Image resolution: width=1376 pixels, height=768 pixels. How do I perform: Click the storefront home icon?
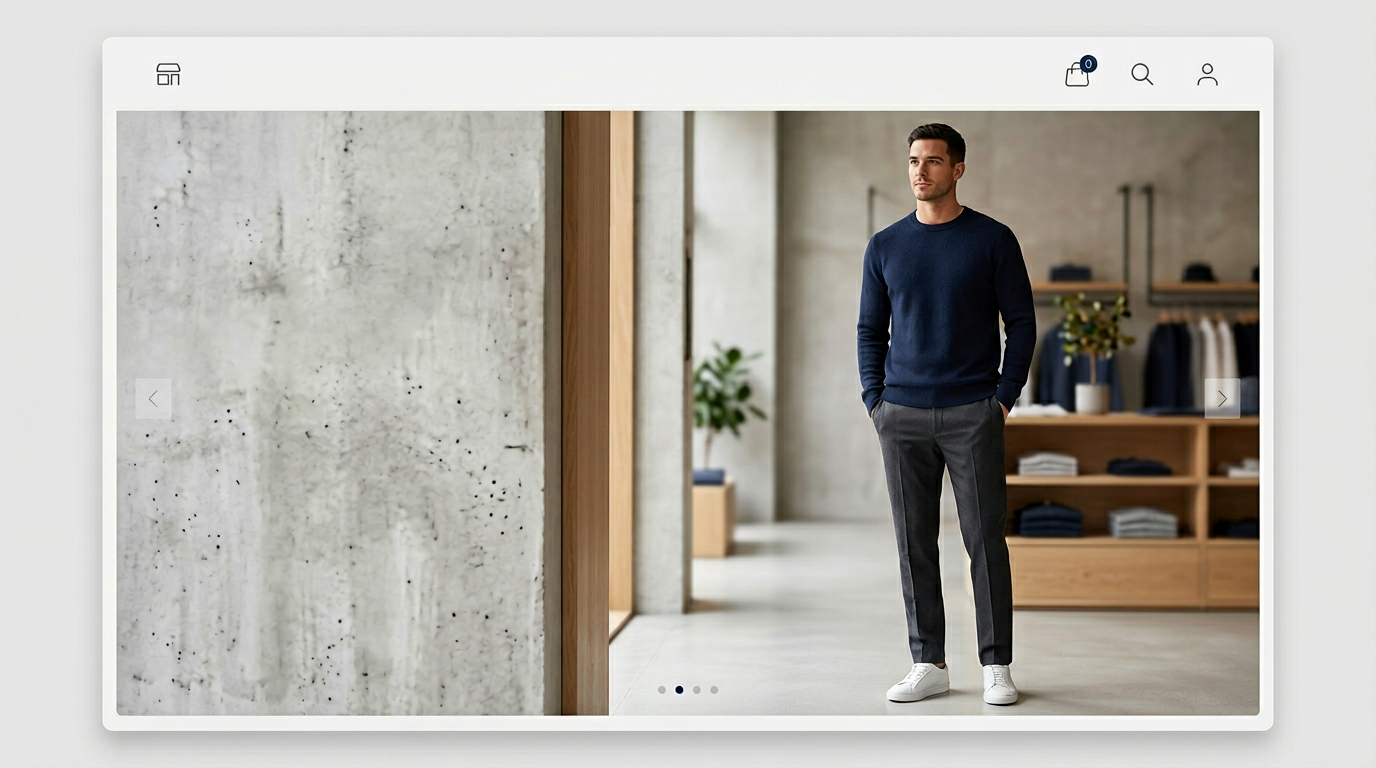tap(168, 75)
